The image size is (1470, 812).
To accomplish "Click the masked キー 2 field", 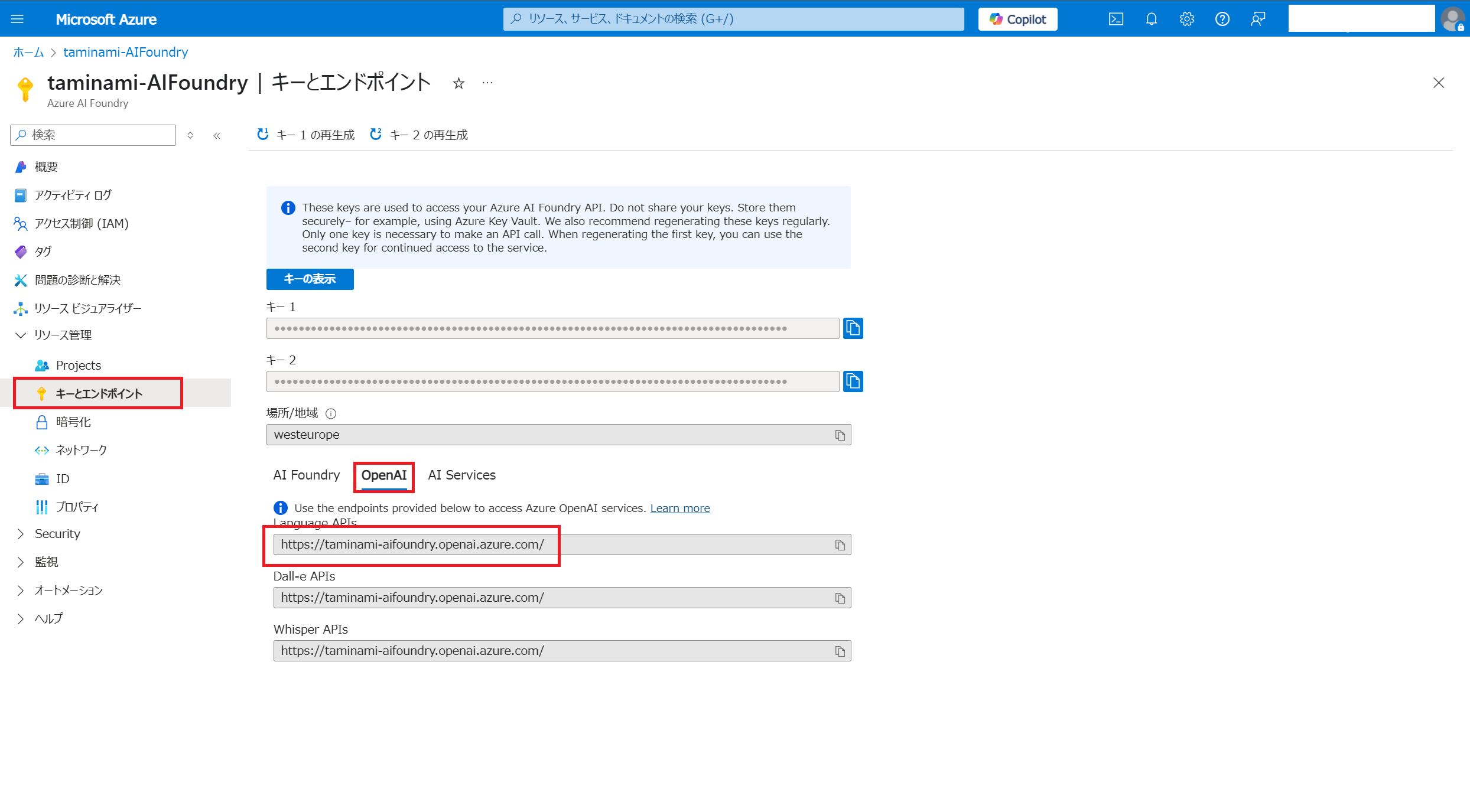I will click(x=552, y=381).
